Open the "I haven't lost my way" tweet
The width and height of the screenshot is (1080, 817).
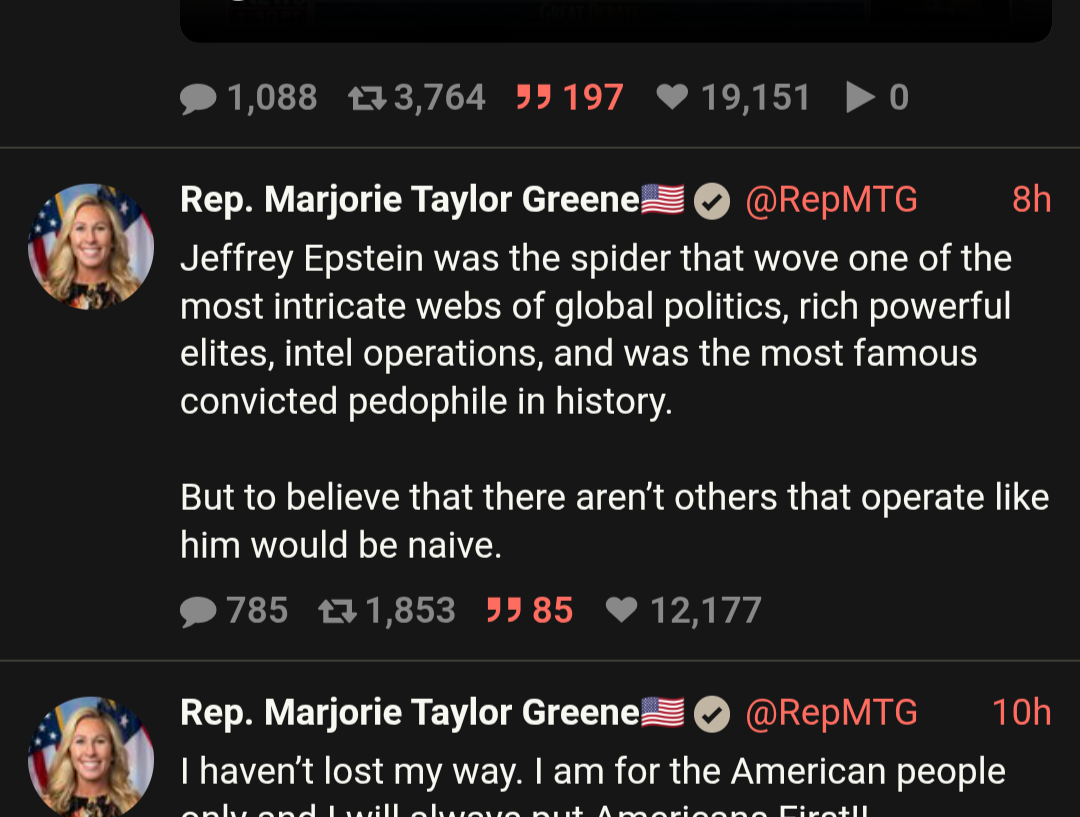click(x=593, y=772)
